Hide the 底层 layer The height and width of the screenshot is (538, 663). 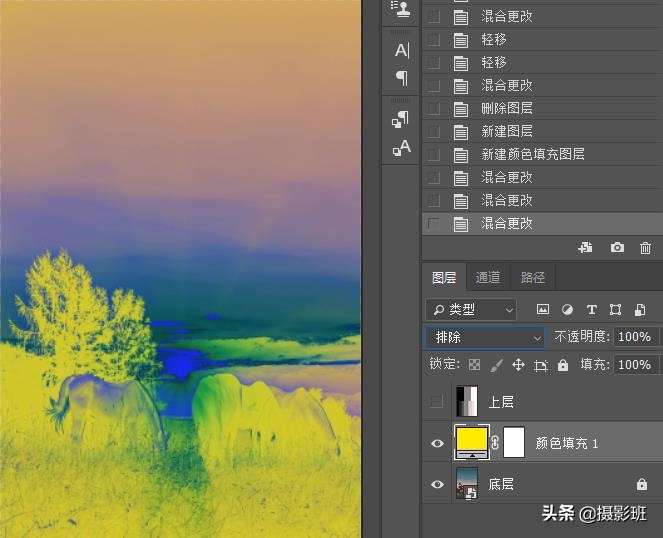(437, 484)
